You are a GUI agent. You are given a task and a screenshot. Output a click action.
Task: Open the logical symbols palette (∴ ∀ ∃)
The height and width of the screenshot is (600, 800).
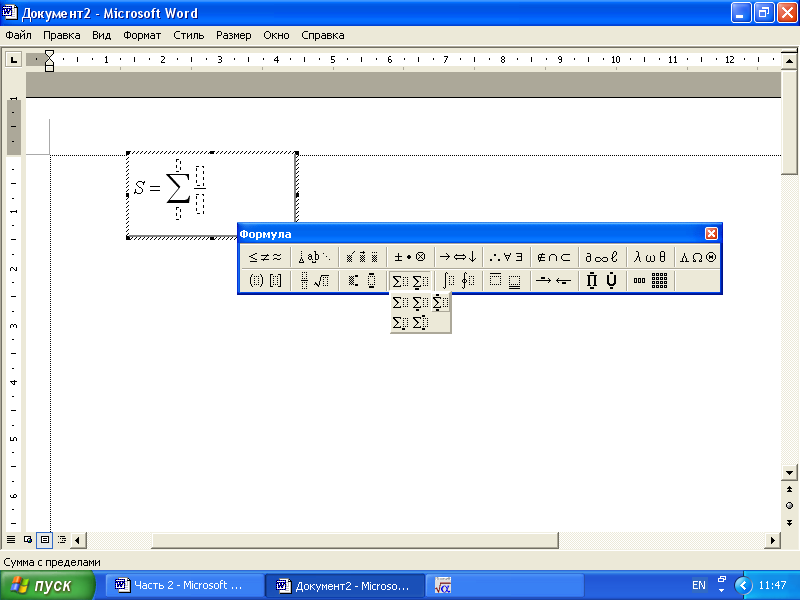[506, 257]
